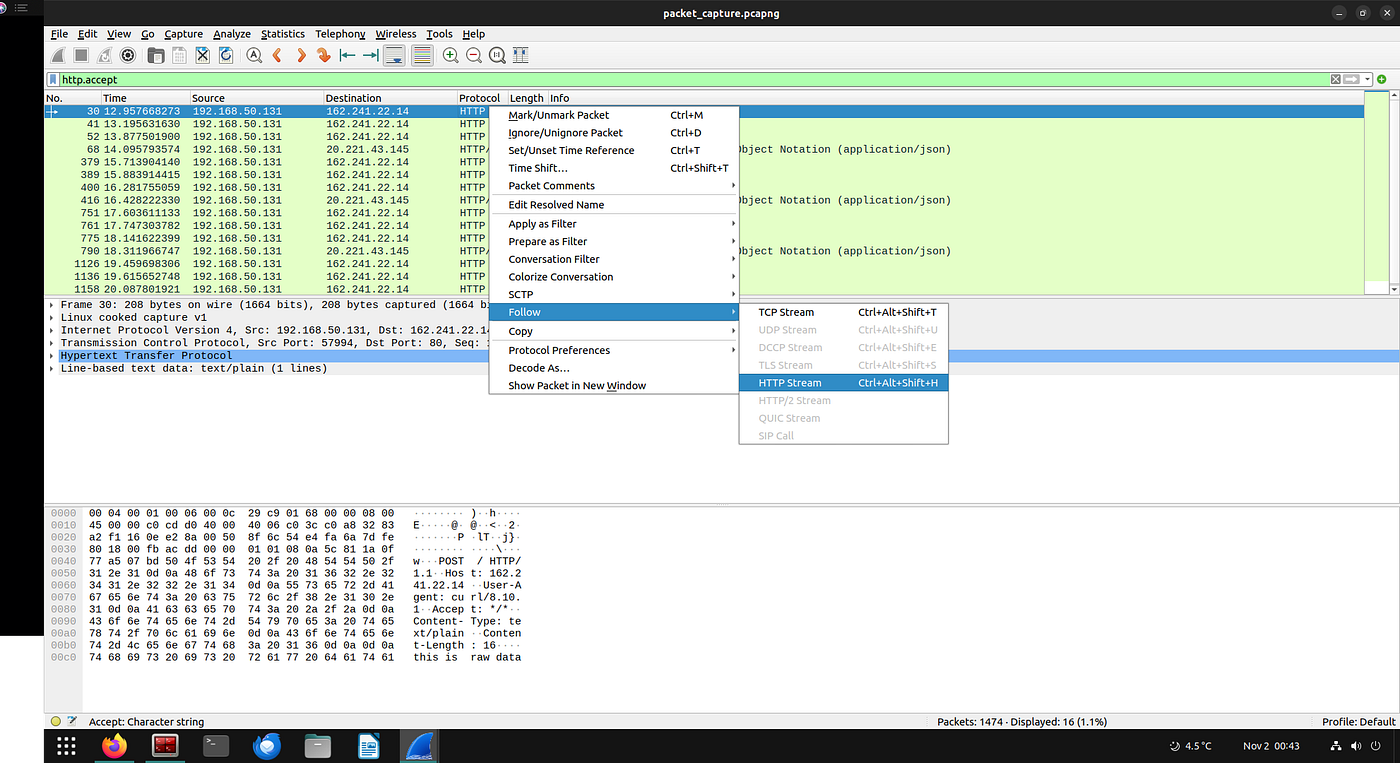The image size is (1400, 763).
Task: Select Decode As... in the context menu
Action: click(613, 368)
